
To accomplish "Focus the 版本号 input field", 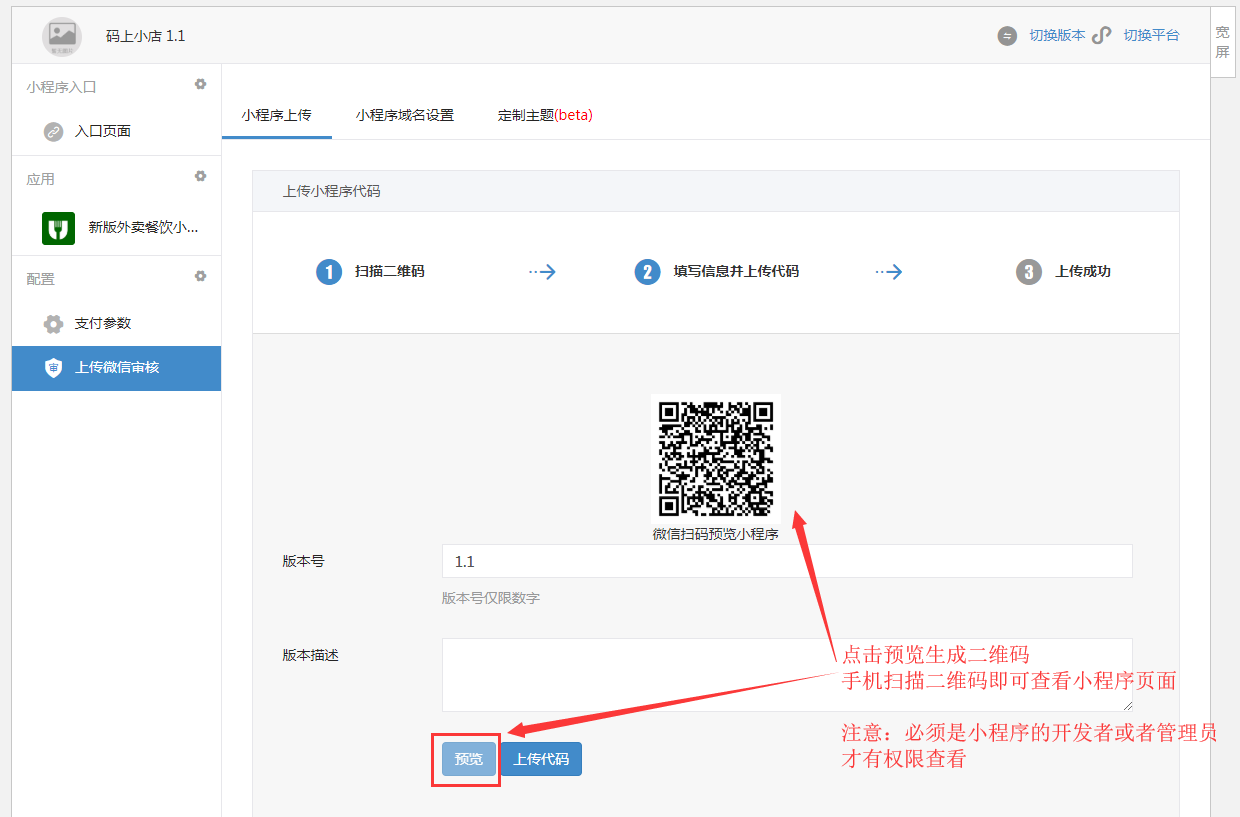I will pos(786,562).
